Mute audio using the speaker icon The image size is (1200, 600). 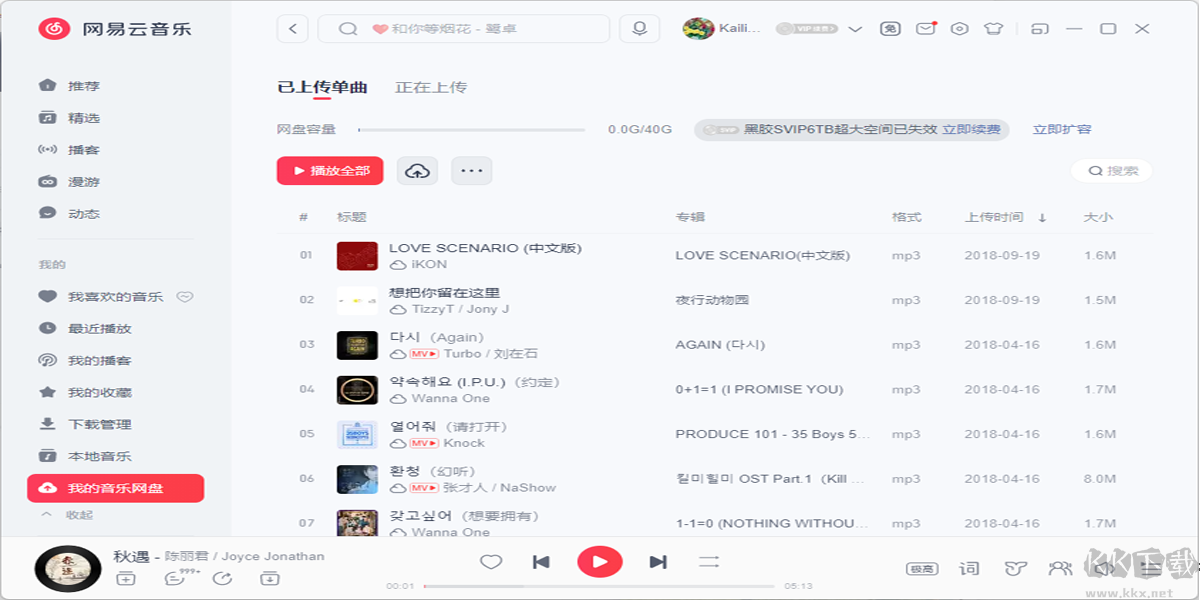[x=1104, y=567]
